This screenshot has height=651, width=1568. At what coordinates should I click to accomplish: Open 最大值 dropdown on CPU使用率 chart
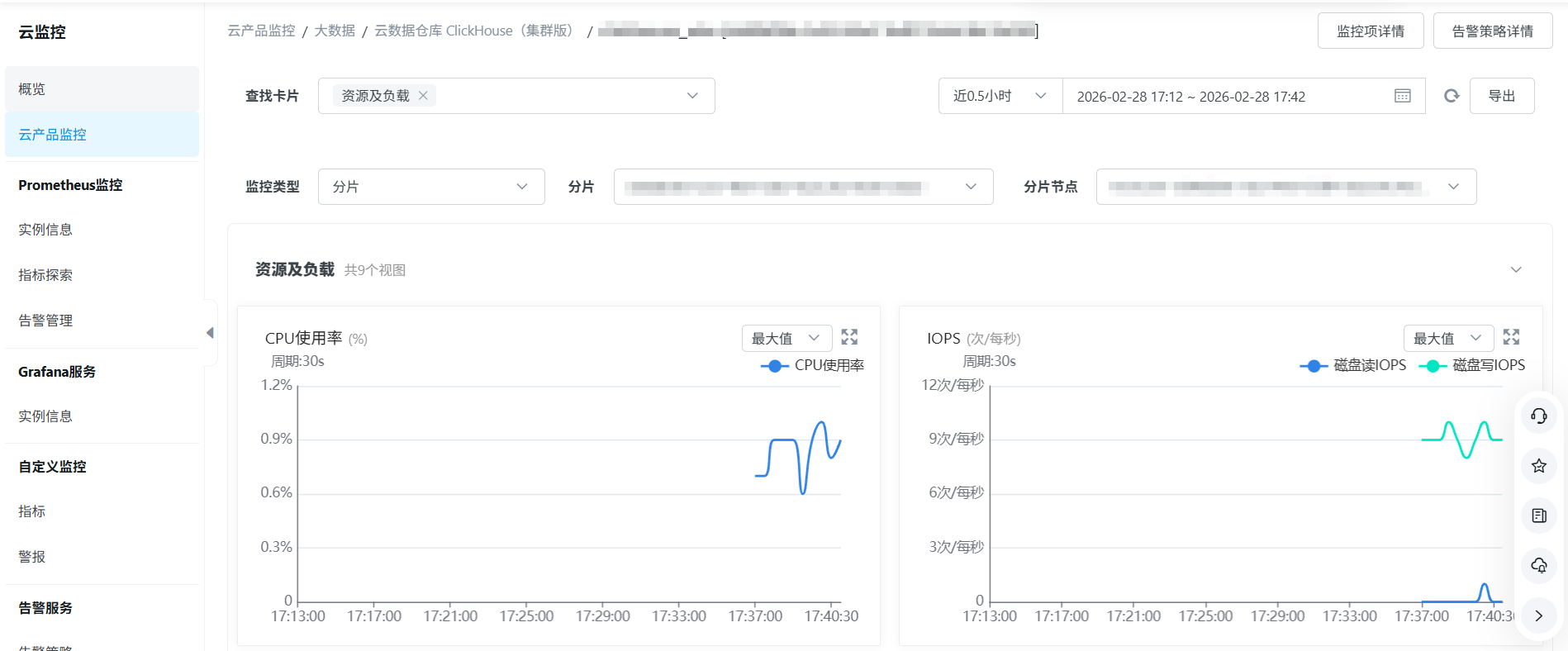click(x=786, y=338)
